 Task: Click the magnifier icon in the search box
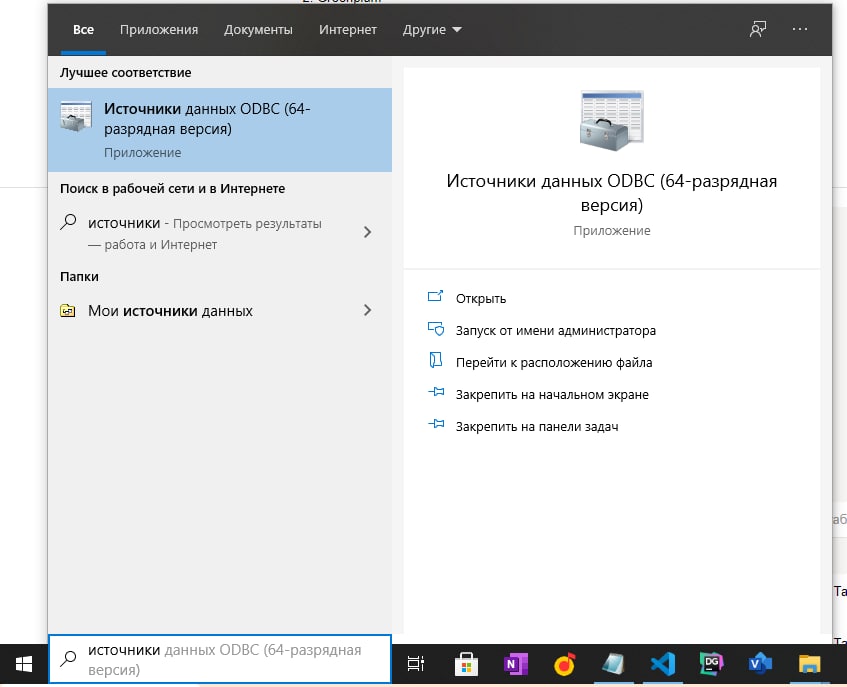point(68,658)
